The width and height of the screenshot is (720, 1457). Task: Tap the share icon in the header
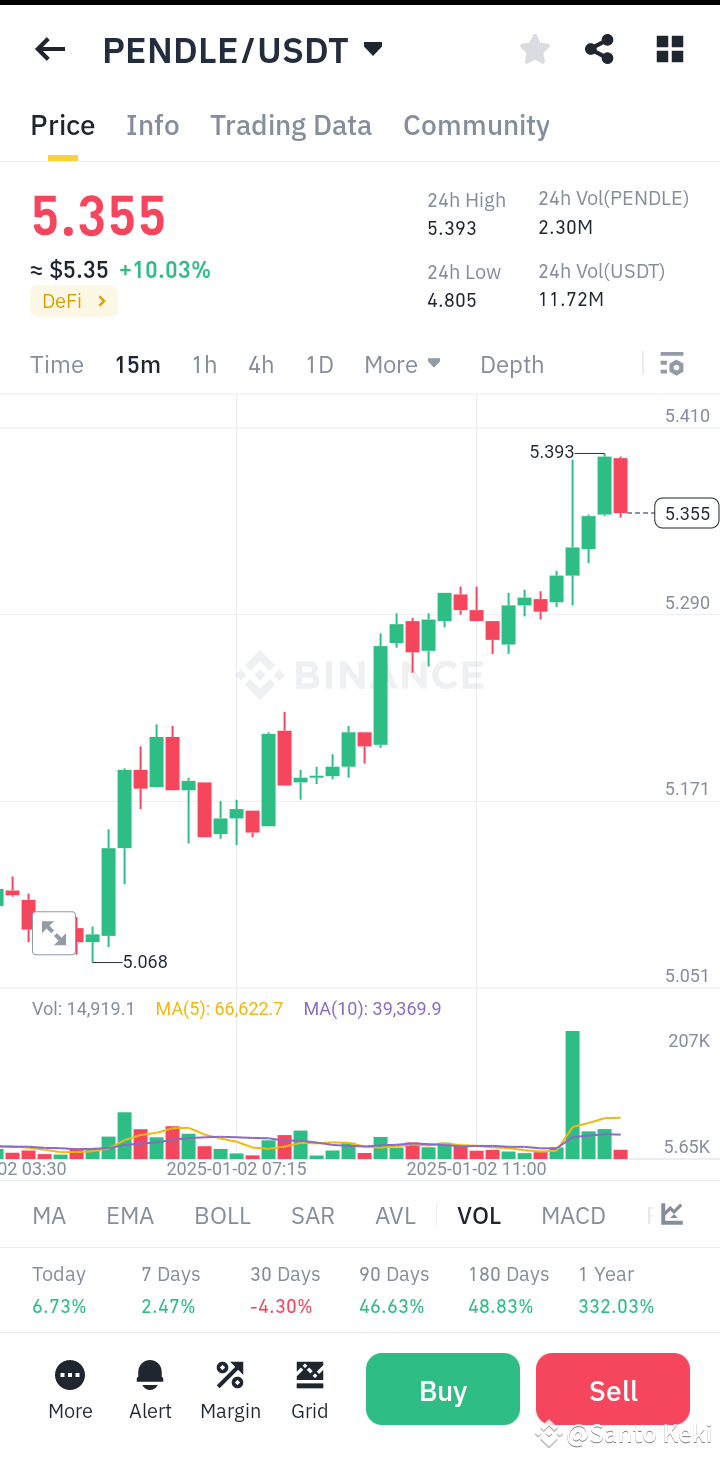click(x=599, y=48)
